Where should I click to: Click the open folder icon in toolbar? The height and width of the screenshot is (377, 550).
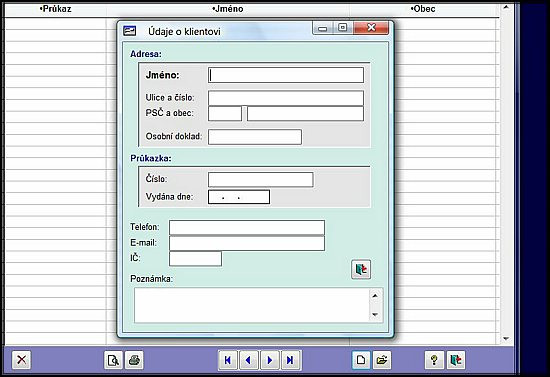(382, 360)
